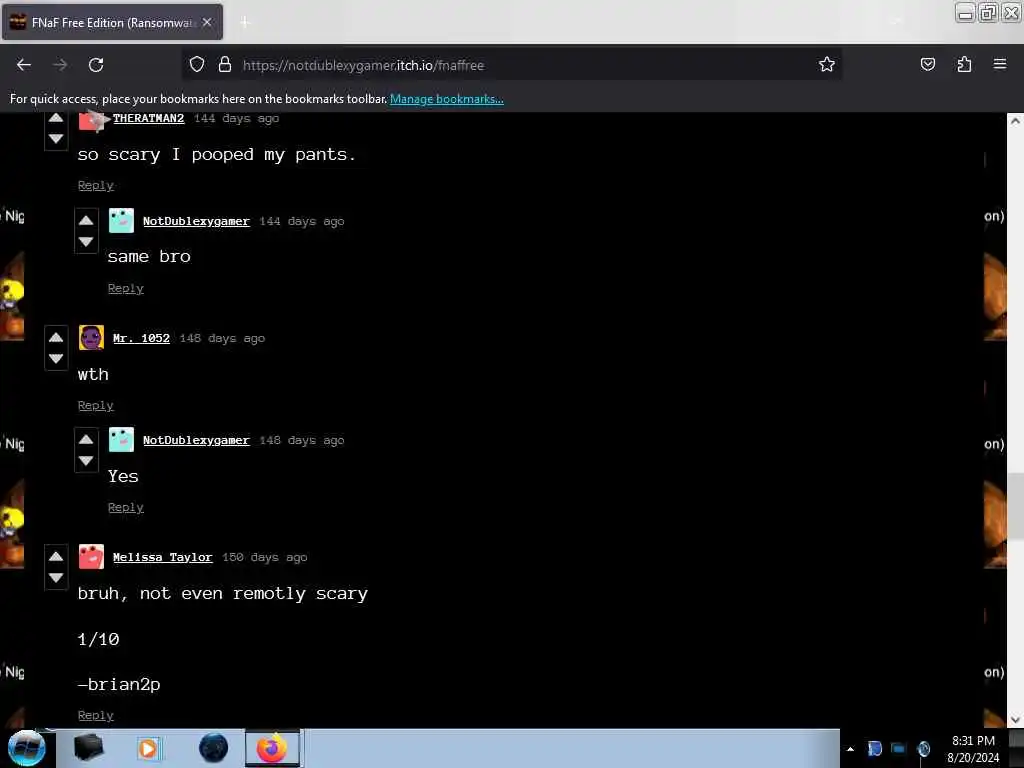Downvote Mr. 1052's 'wth' comment

coord(56,359)
